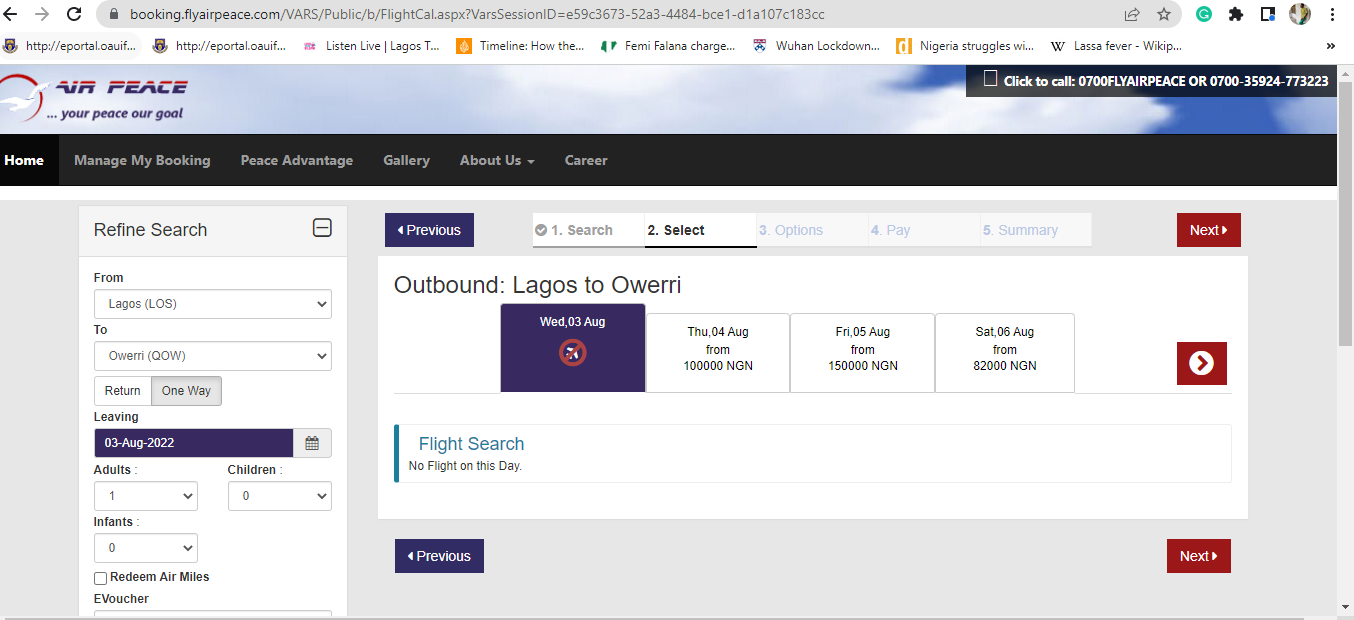Expand the About Us menu
This screenshot has height=620, width=1354.
[x=497, y=160]
